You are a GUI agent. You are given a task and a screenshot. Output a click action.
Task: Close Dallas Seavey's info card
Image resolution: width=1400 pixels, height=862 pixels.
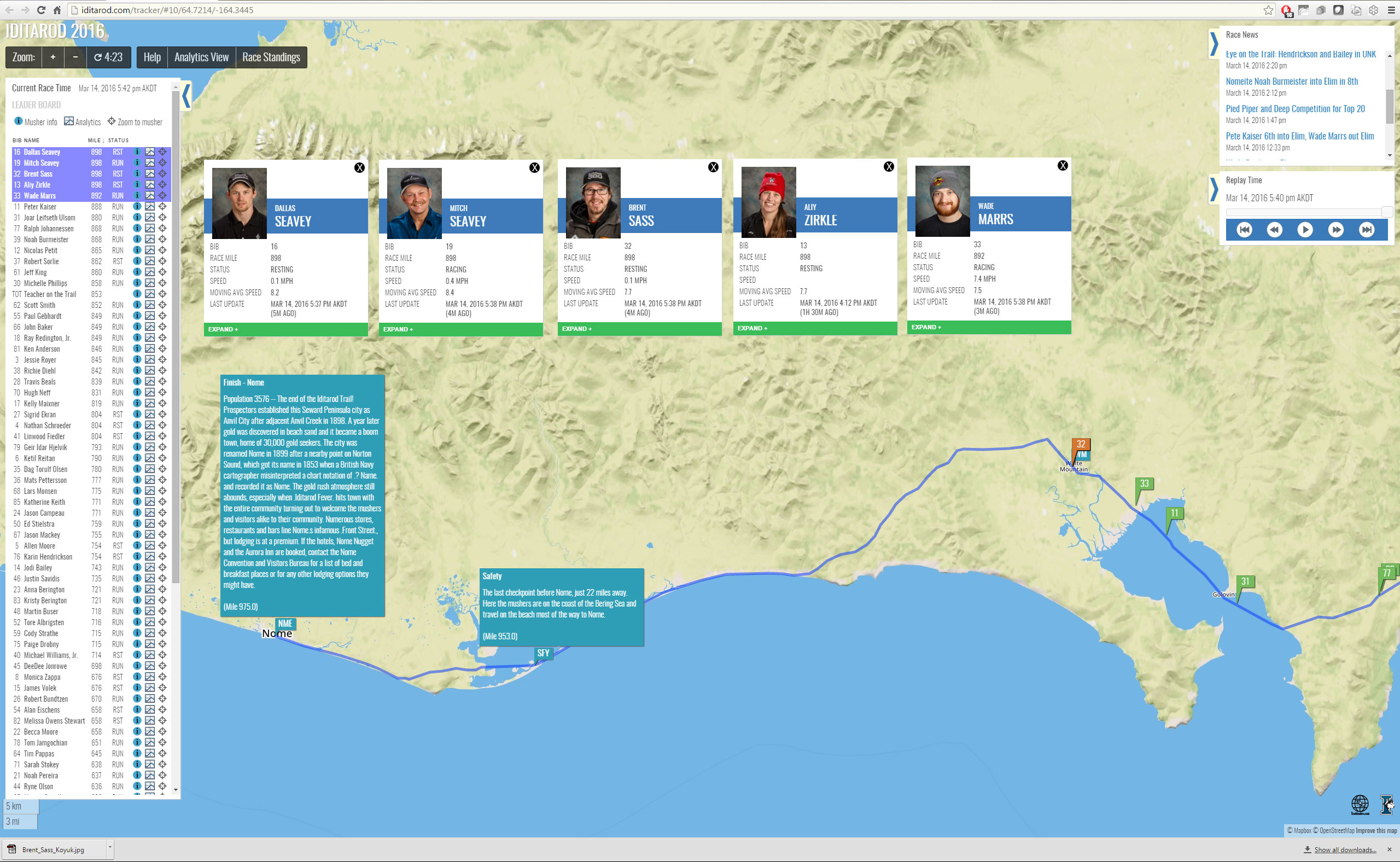click(360, 167)
